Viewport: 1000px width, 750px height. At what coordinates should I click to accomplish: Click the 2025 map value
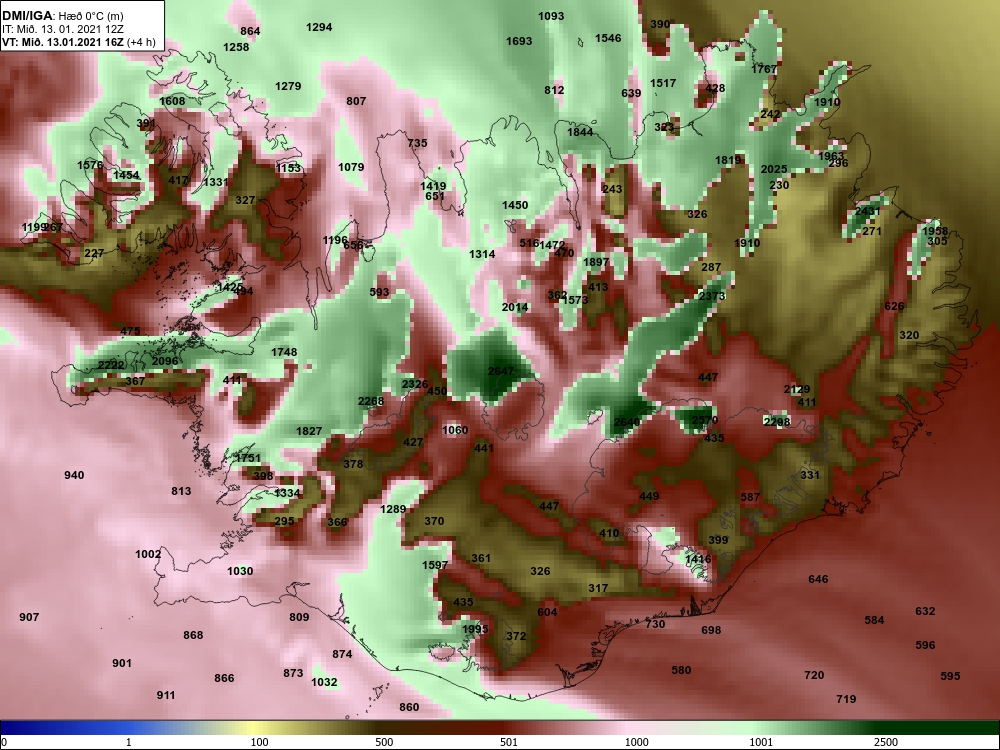774,169
